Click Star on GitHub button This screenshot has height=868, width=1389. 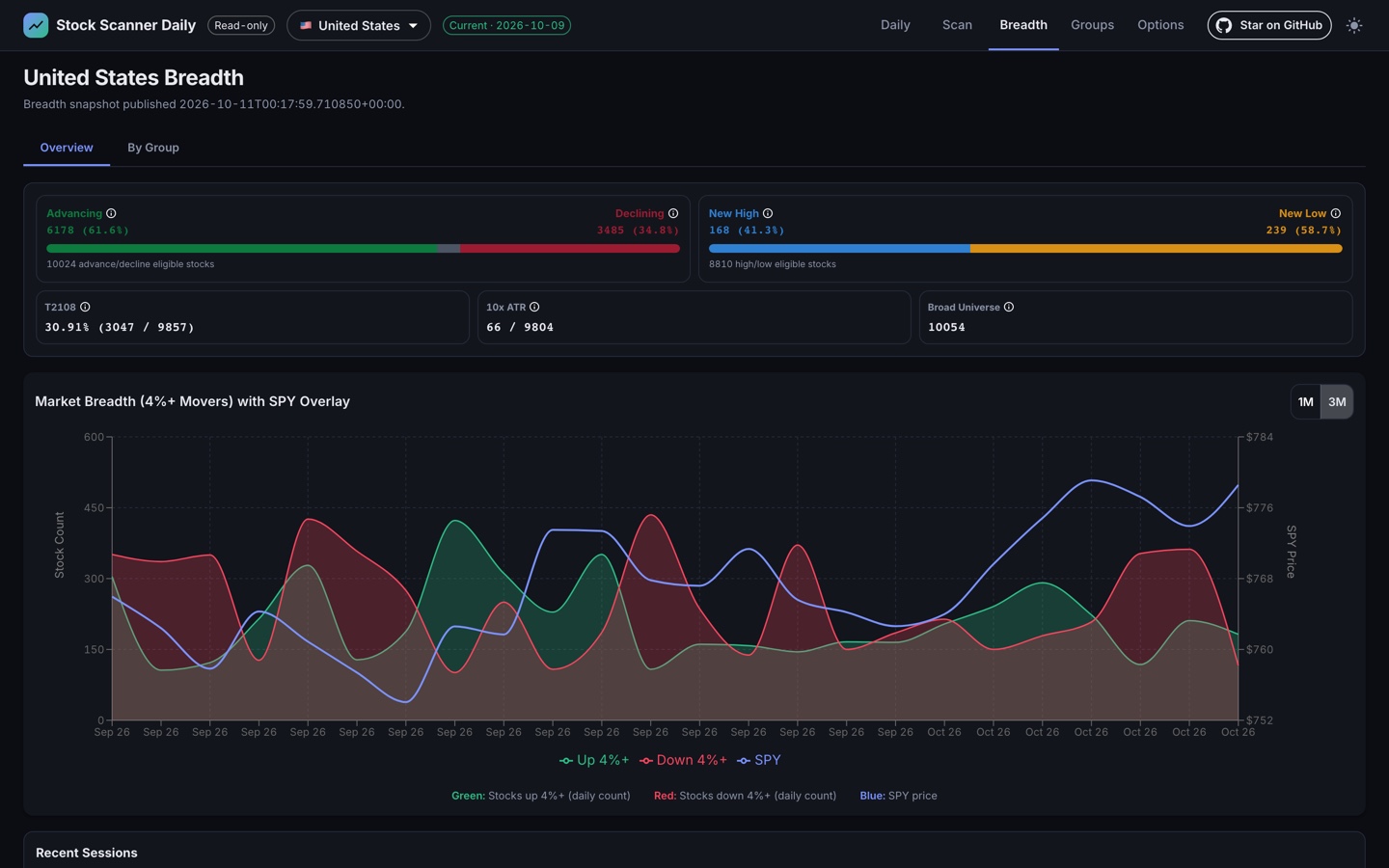point(1269,25)
